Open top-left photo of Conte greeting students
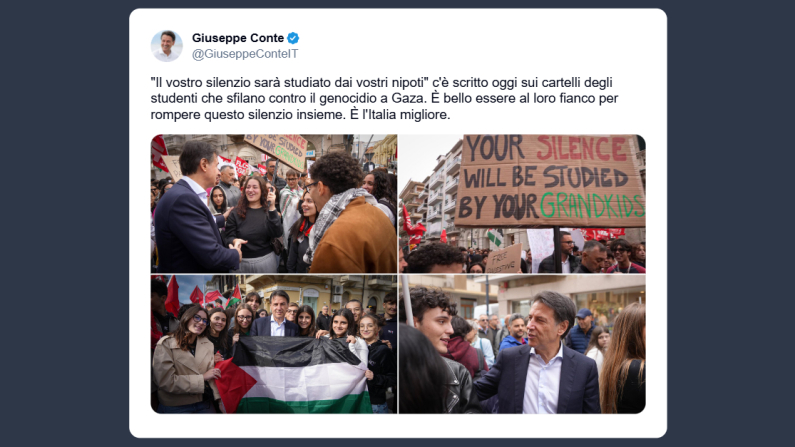 point(274,204)
